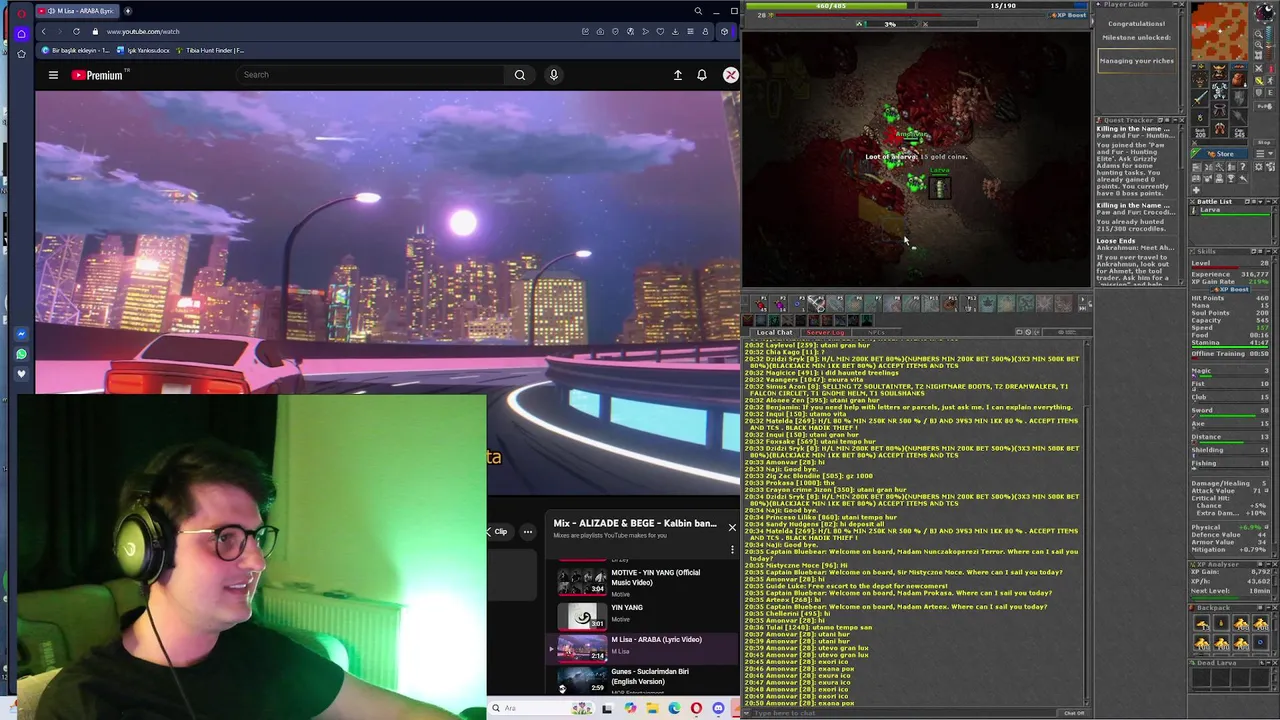Start voice search with microphone icon
This screenshot has height=720, width=1280.
coord(554,75)
